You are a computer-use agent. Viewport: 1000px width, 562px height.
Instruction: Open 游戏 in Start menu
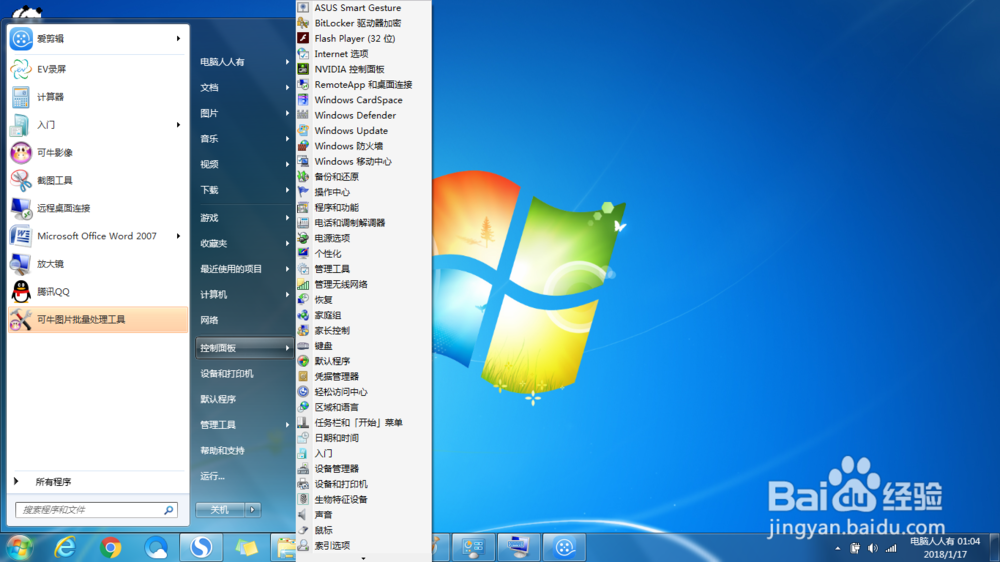click(x=244, y=218)
